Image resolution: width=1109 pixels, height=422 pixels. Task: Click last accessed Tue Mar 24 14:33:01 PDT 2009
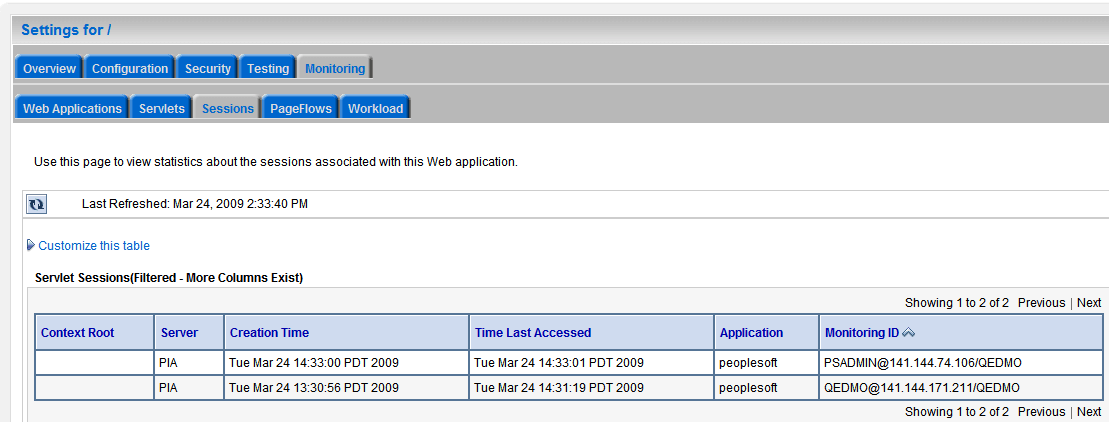tap(591, 363)
